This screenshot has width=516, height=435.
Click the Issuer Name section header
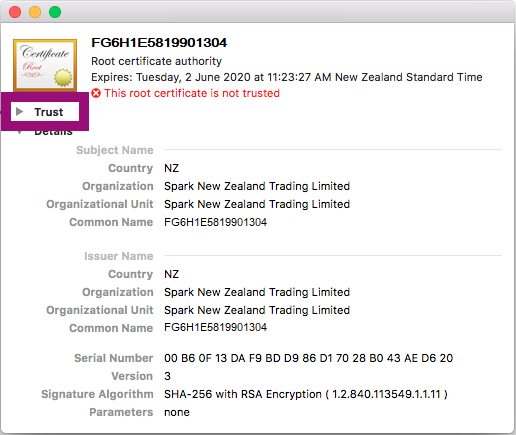click(119, 256)
